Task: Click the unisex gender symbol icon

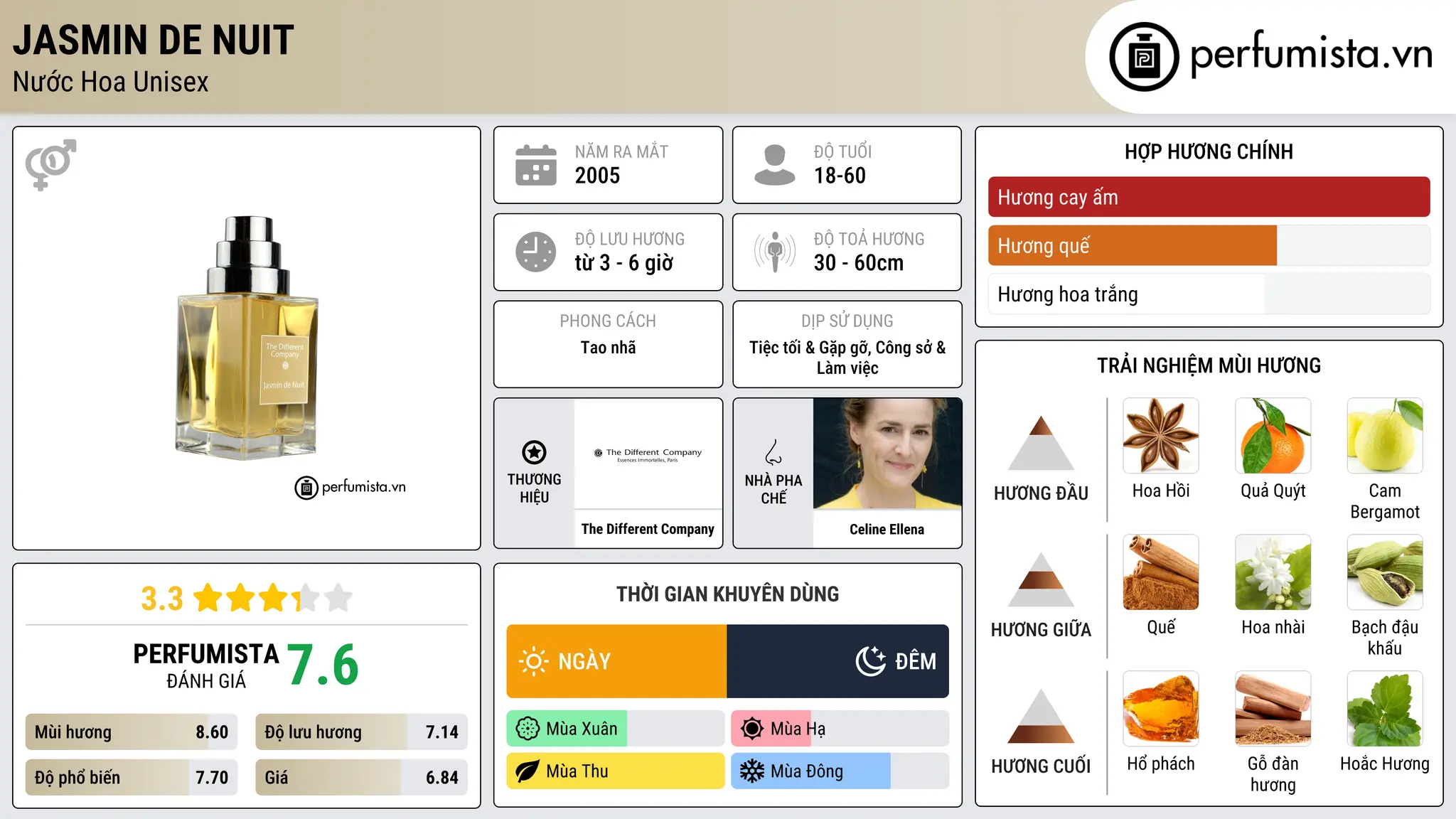Action: (50, 164)
